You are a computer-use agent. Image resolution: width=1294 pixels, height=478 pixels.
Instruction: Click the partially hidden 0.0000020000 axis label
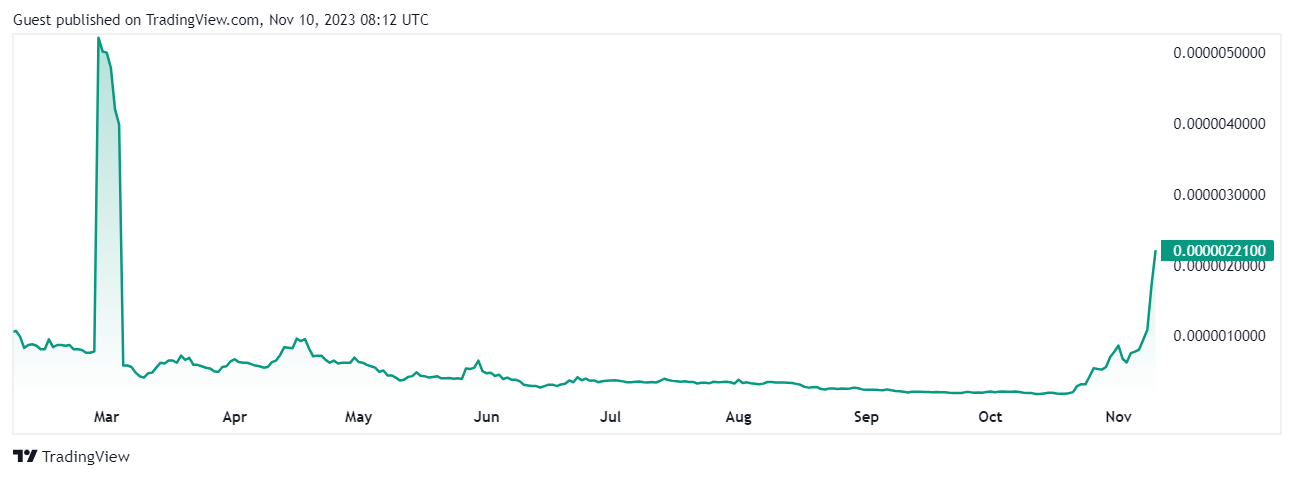click(1220, 267)
